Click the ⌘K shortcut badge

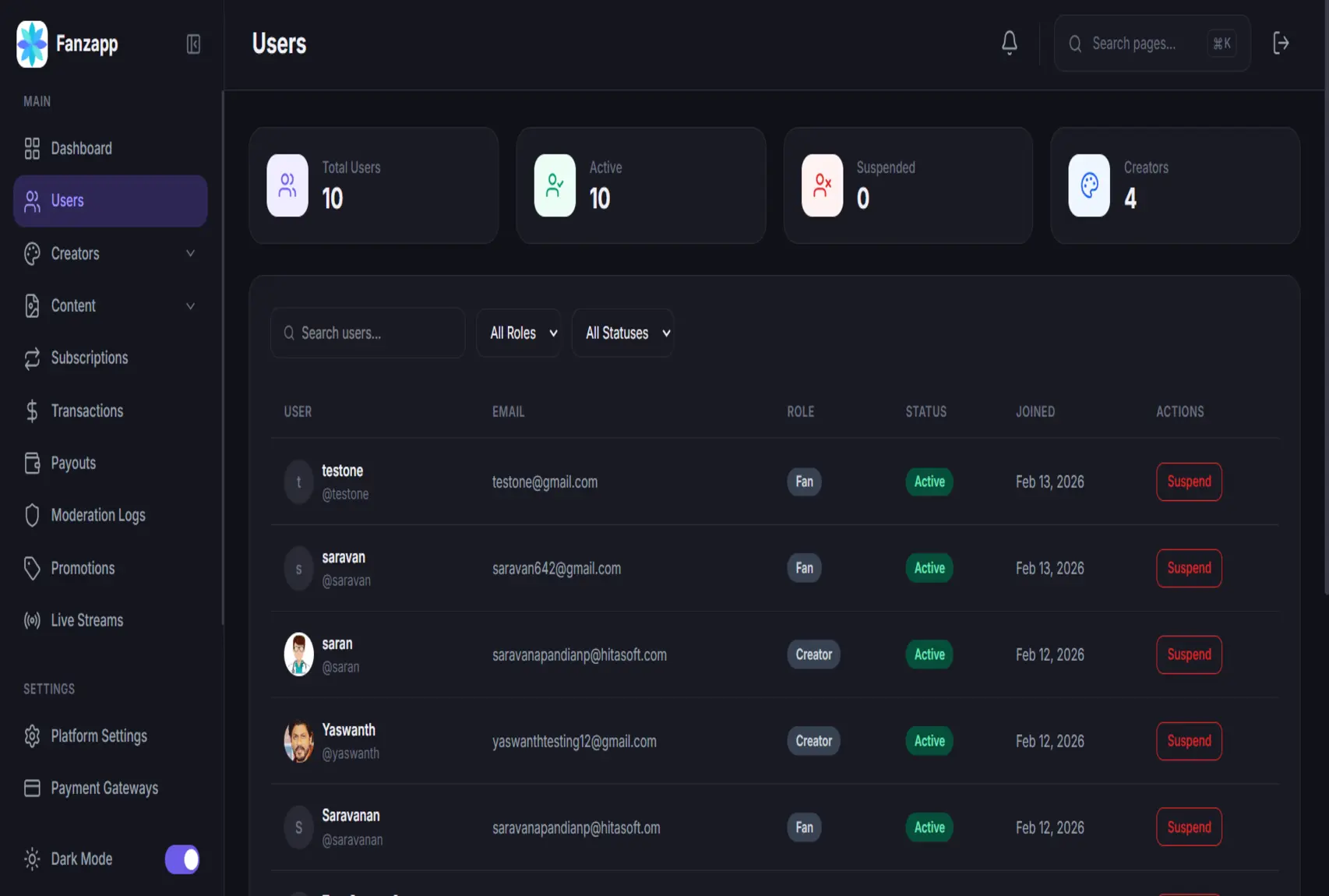click(1221, 43)
